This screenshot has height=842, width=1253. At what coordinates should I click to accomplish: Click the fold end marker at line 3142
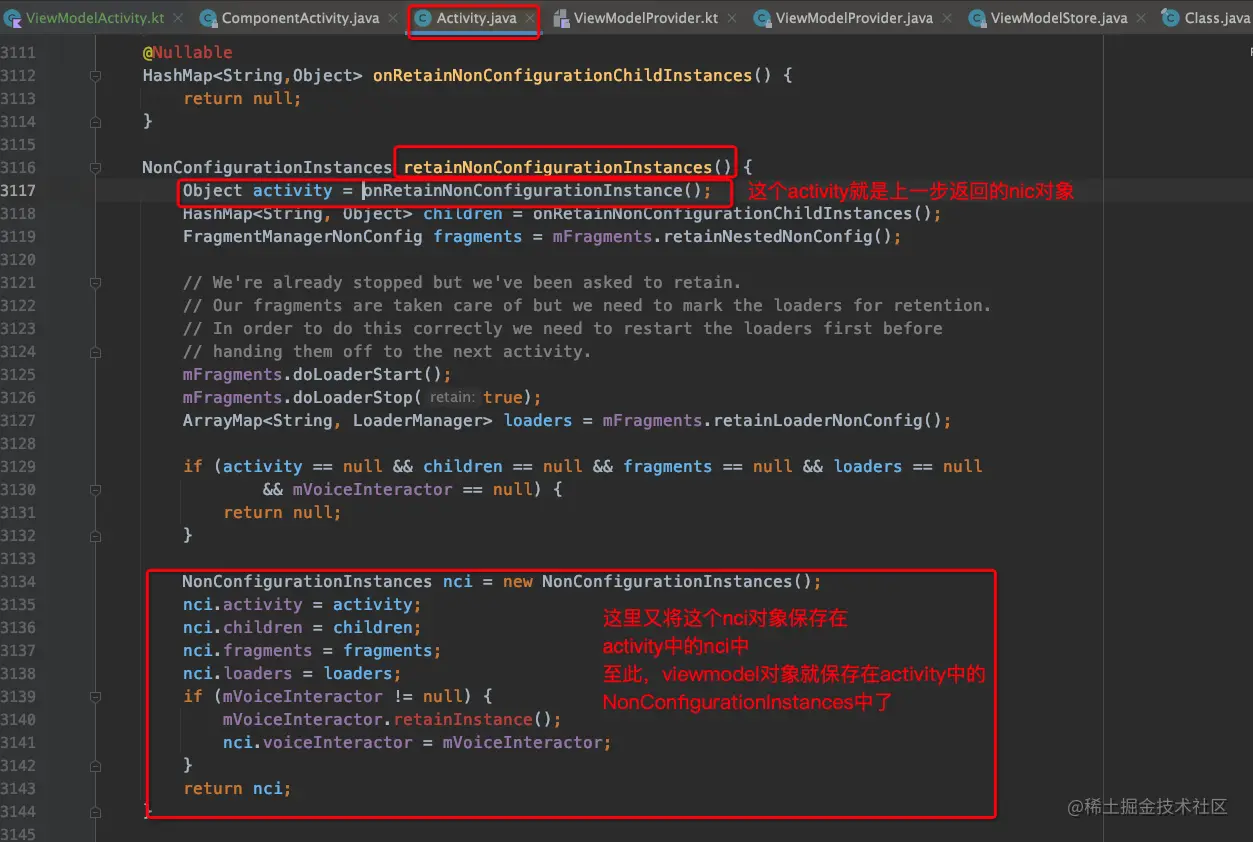(95, 765)
